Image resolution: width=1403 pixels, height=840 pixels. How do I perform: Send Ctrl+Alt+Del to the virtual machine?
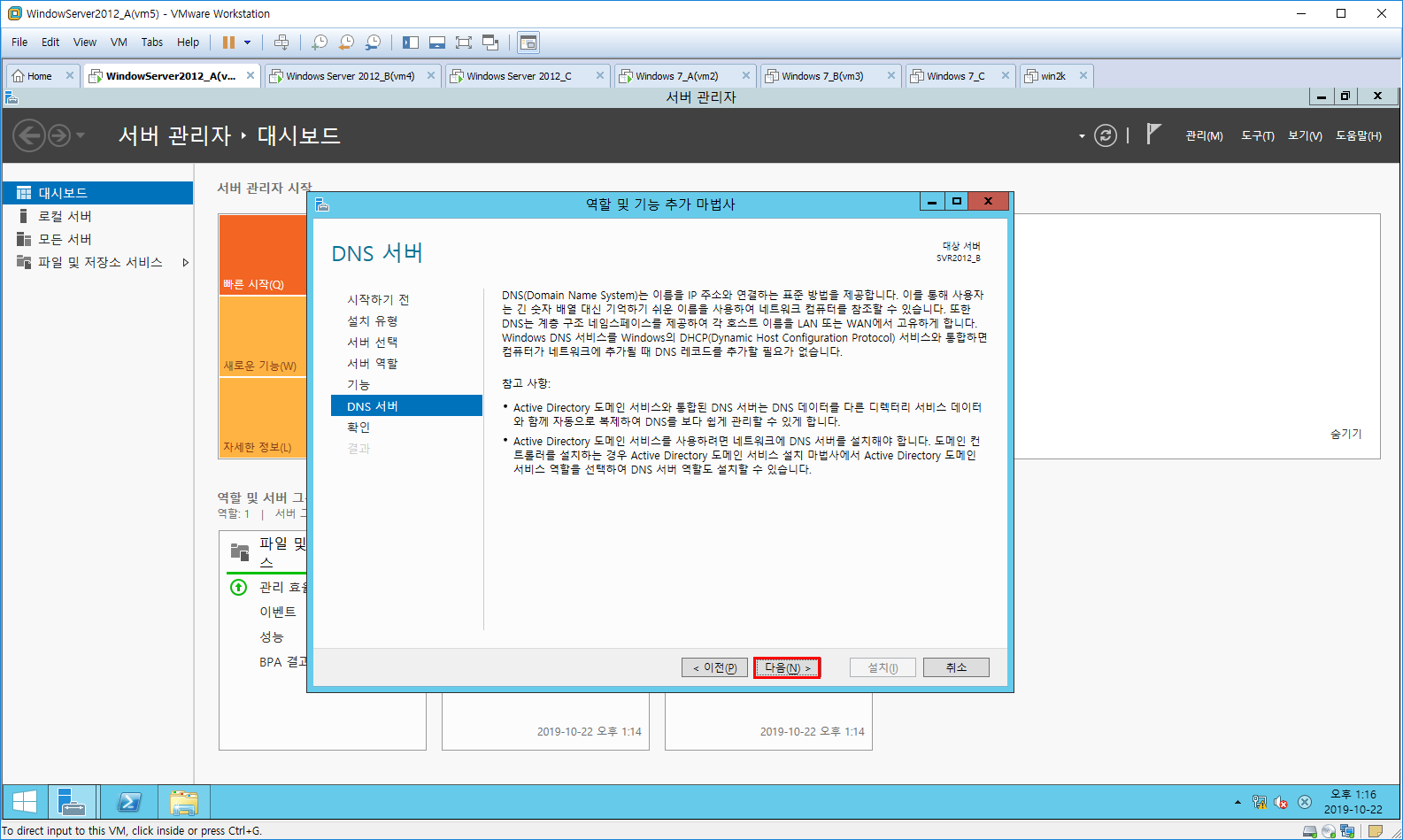tap(281, 42)
